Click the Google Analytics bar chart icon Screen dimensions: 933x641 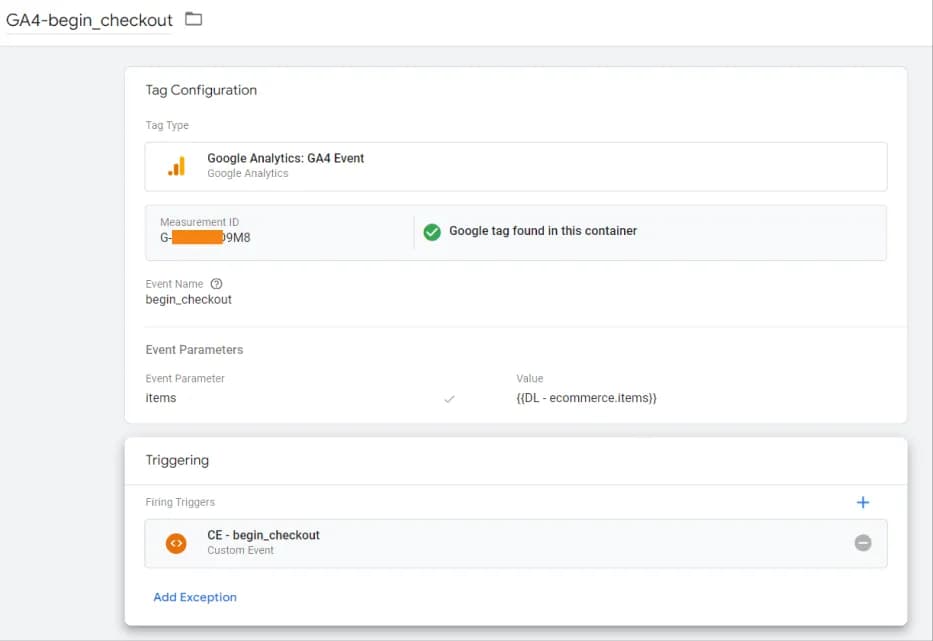[177, 166]
